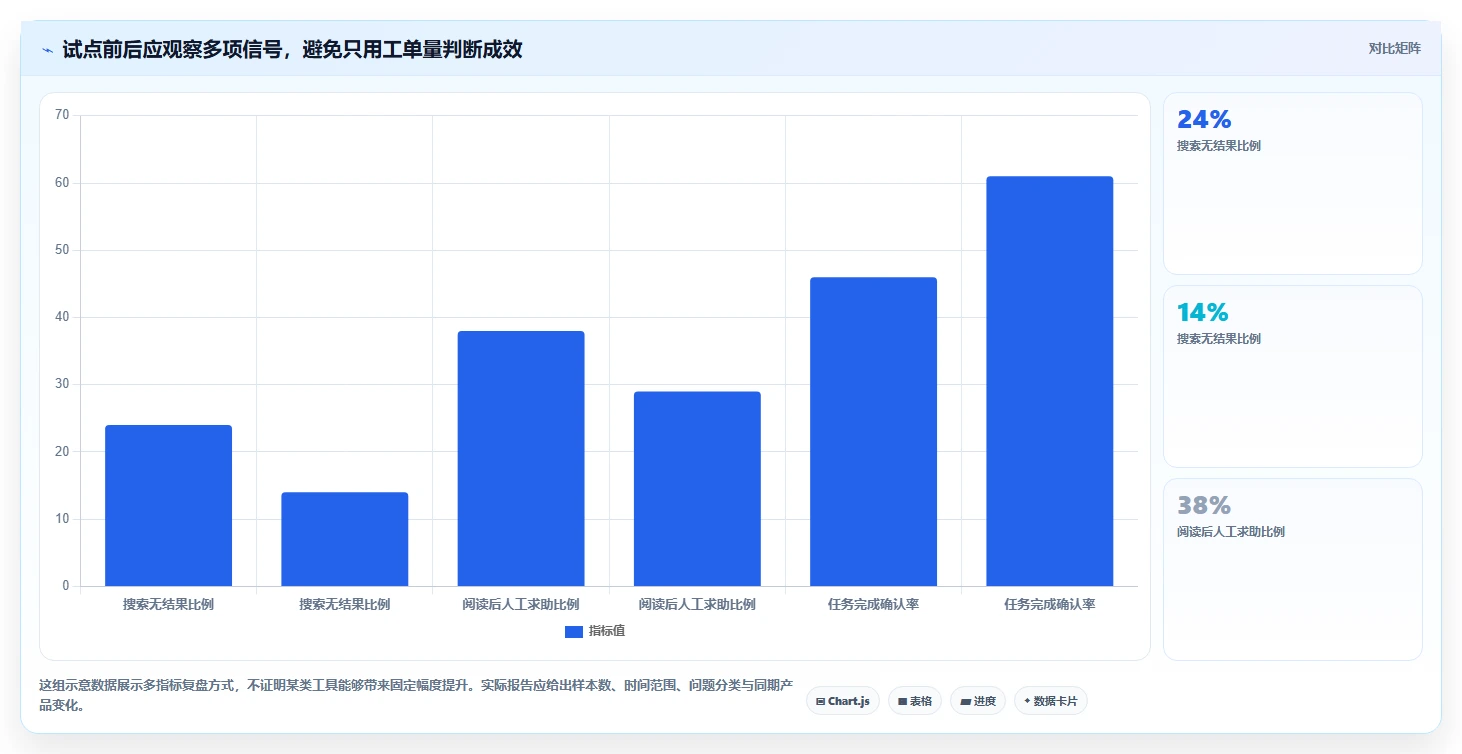Click the y-axis label 50
Image resolution: width=1462 pixels, height=754 pixels.
click(62, 250)
